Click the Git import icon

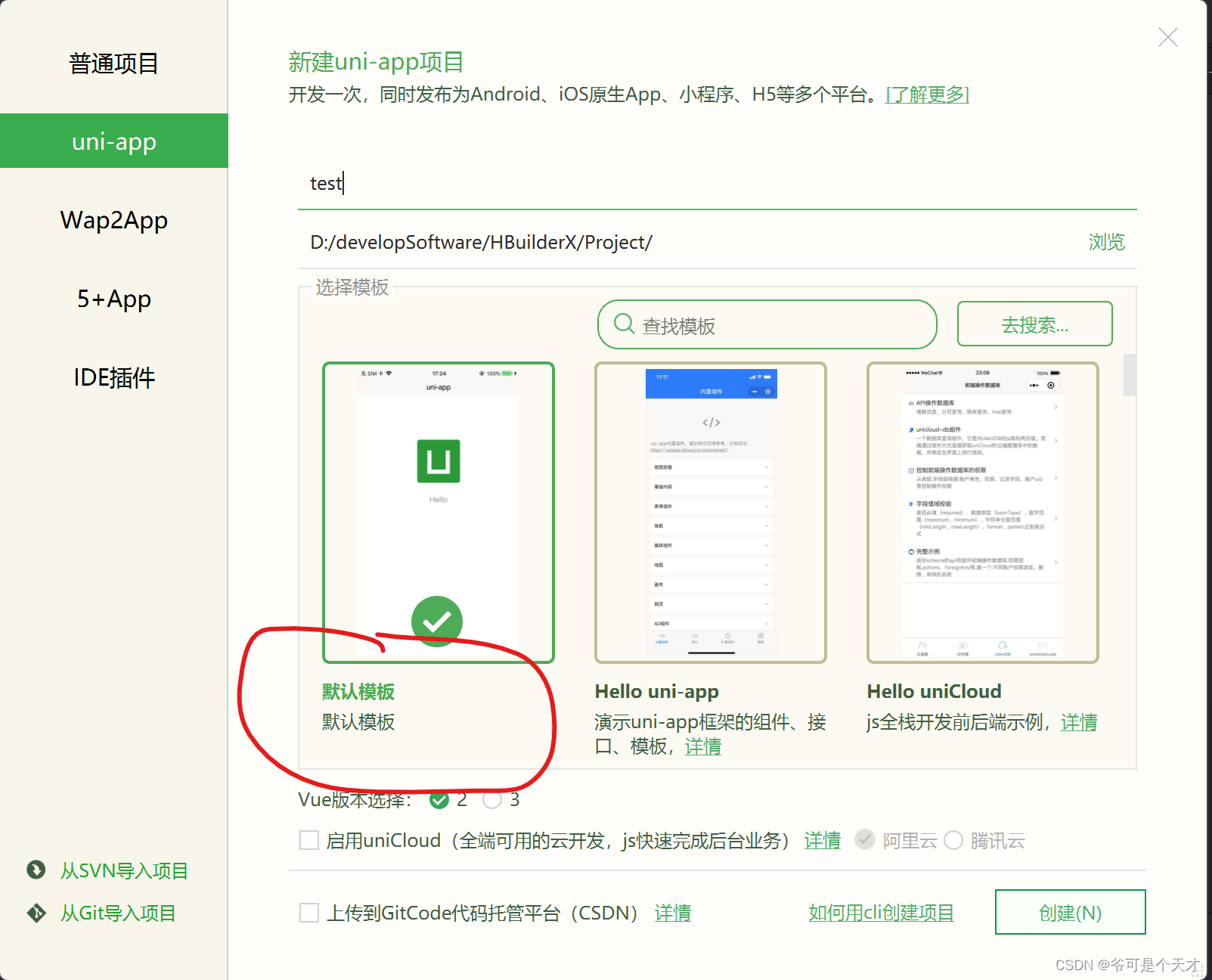tap(36, 913)
